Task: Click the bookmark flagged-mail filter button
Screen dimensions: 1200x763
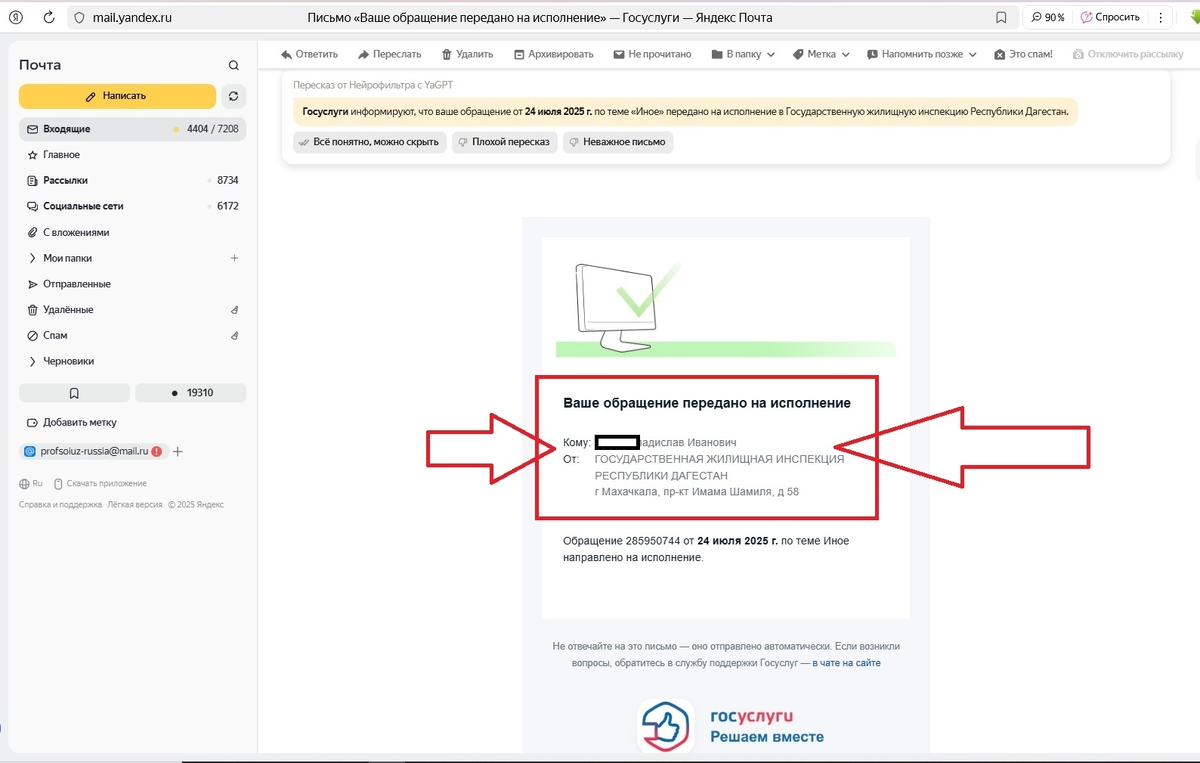Action: coord(74,393)
